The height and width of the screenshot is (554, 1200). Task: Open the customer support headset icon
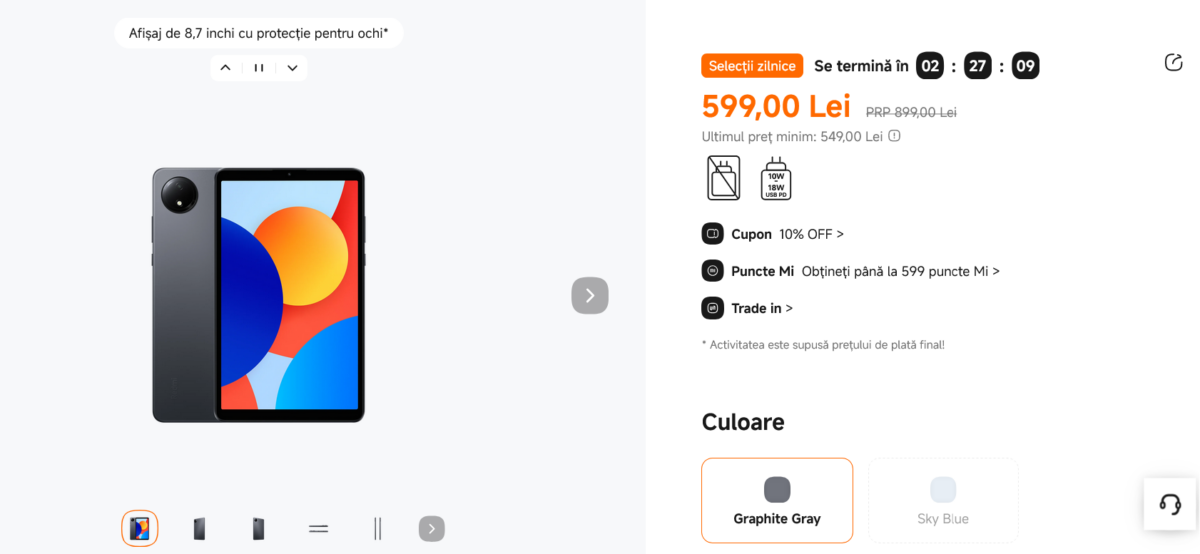pyautogui.click(x=1170, y=503)
